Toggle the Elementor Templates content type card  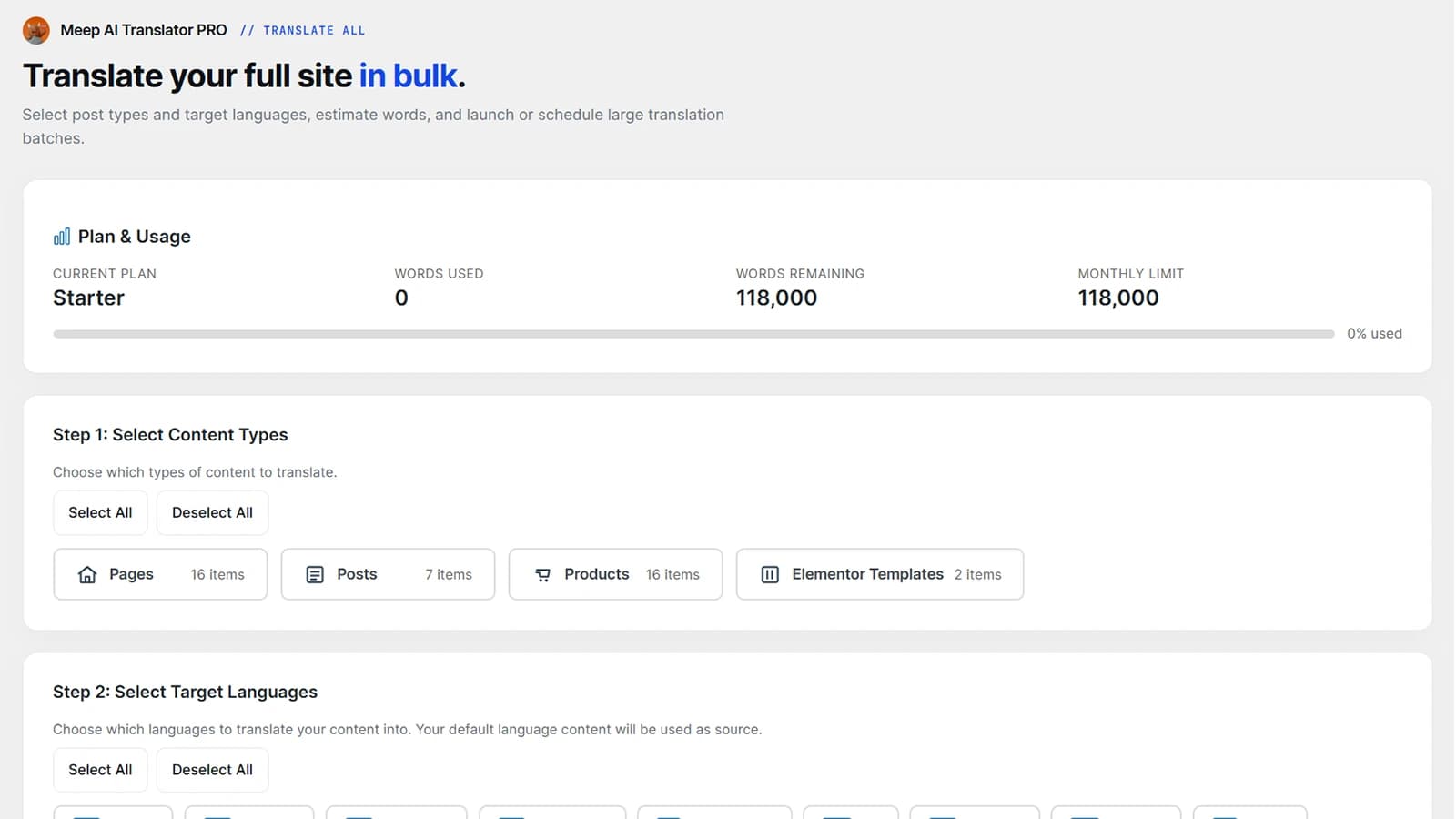880,574
